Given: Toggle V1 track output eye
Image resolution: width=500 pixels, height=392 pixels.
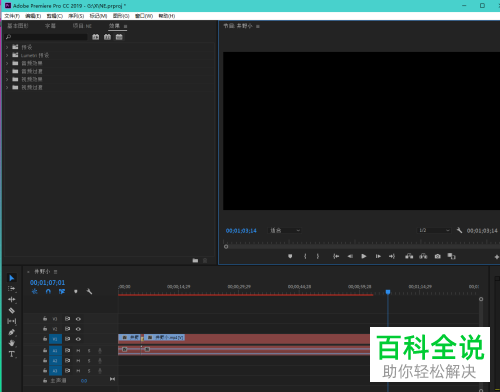Looking at the screenshot, I should [78, 339].
